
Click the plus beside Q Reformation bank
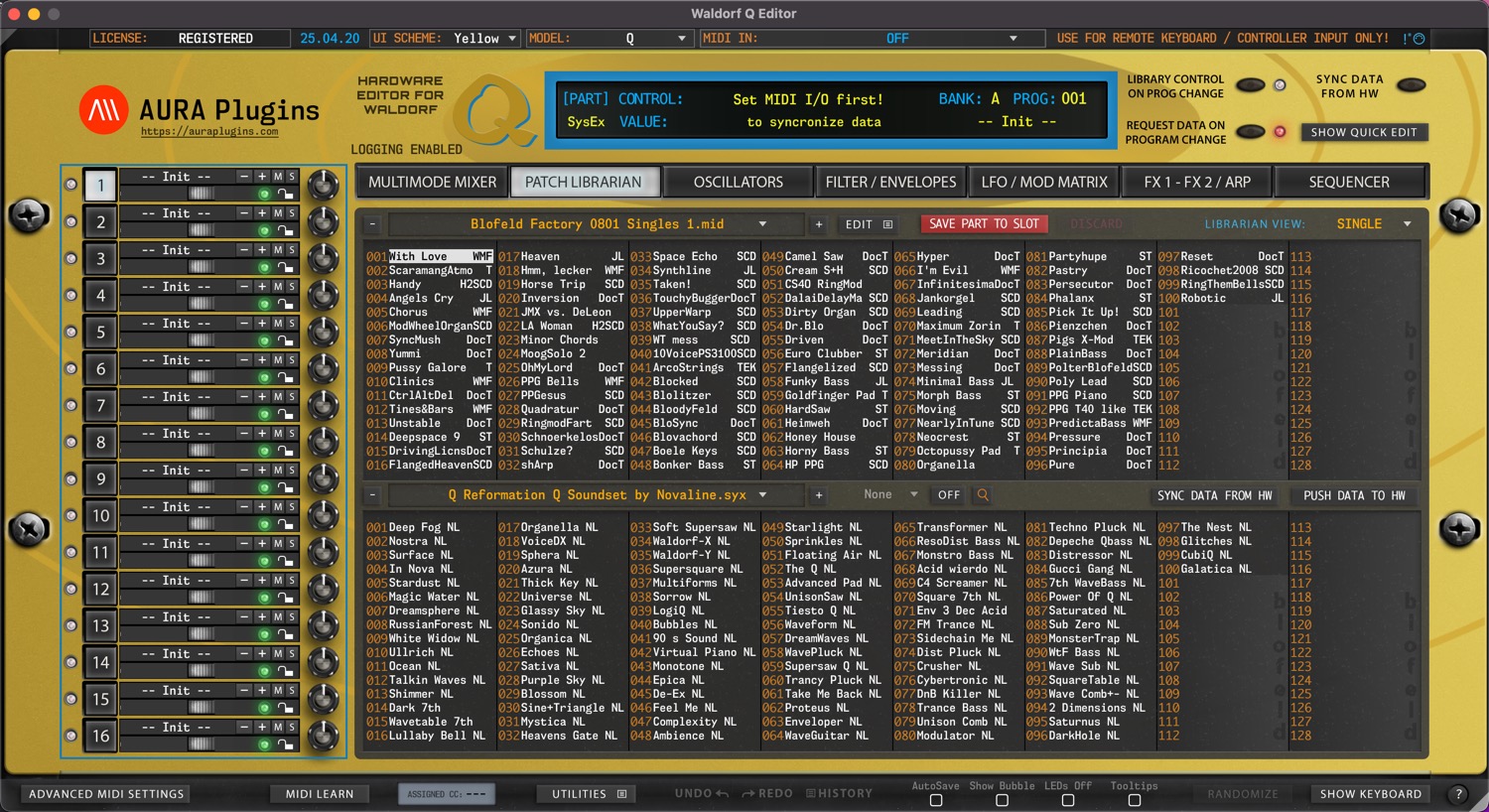click(819, 494)
